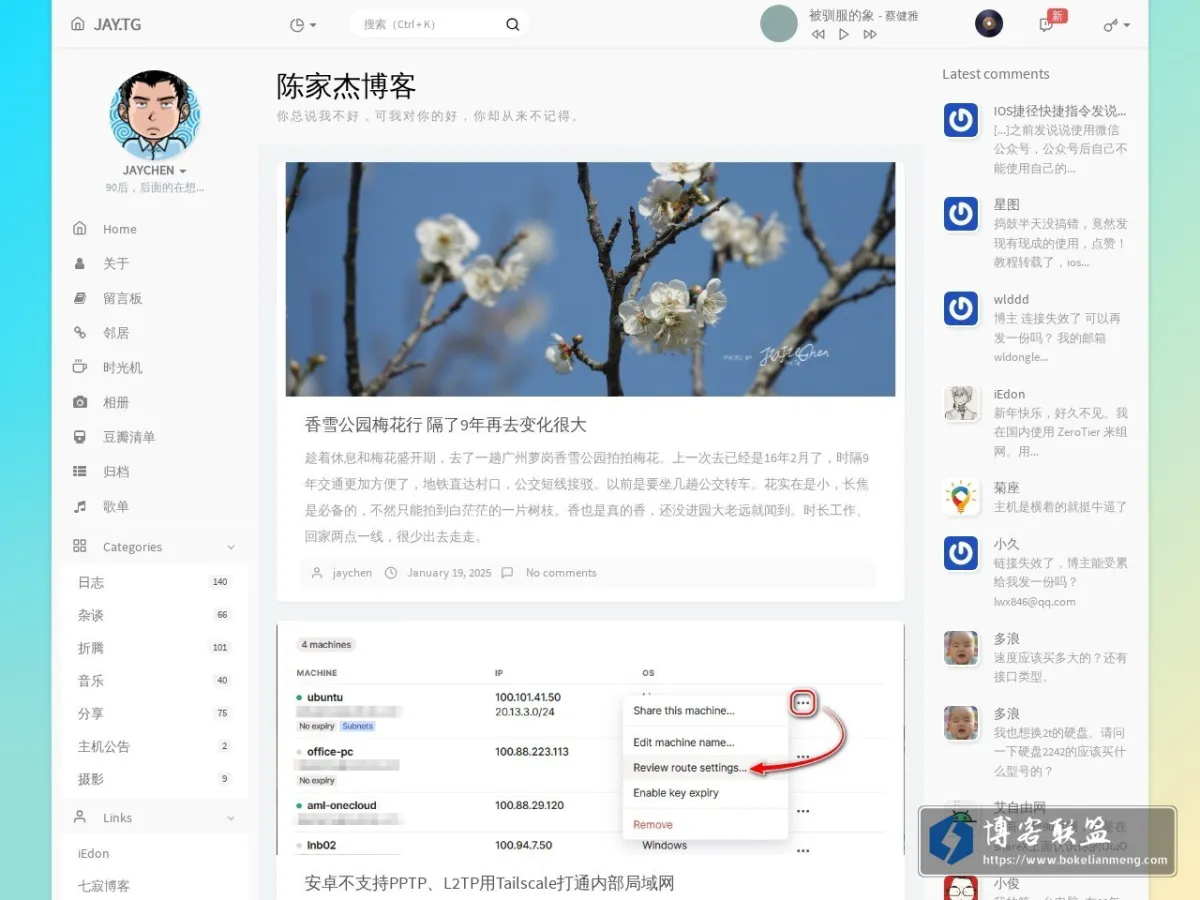Focus the search box with Ctrl+K hint
This screenshot has height=900, width=1200.
[x=430, y=24]
